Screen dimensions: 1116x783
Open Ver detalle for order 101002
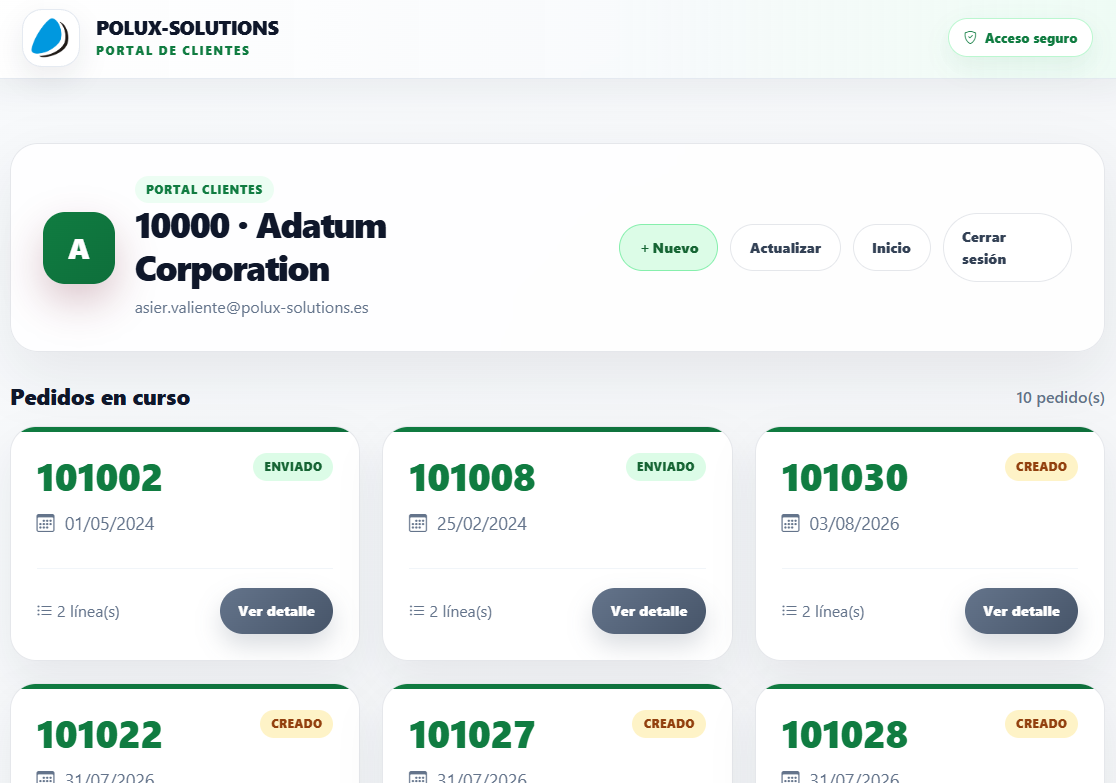(x=276, y=611)
